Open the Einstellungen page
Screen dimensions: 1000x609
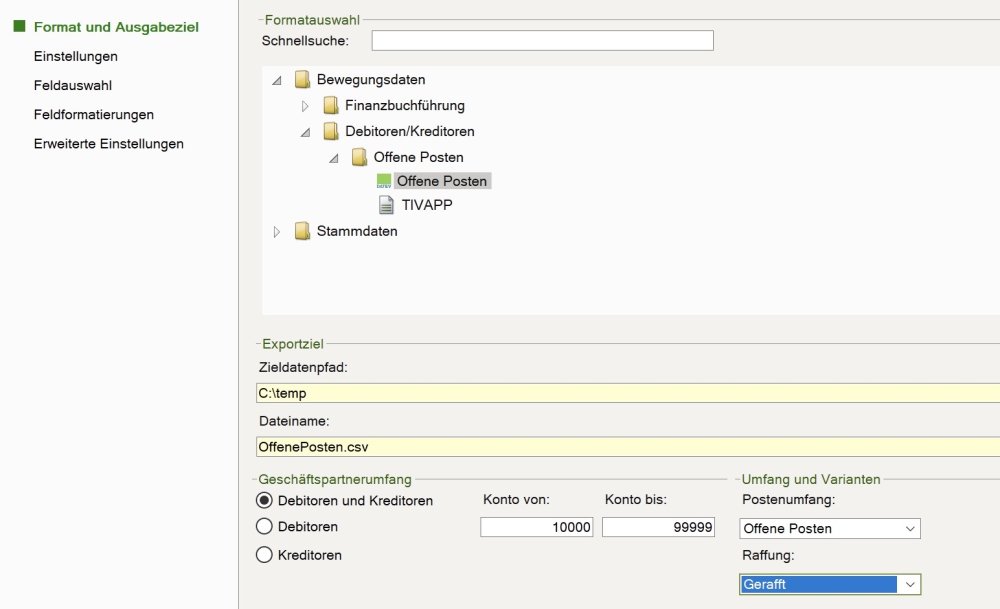pos(75,57)
